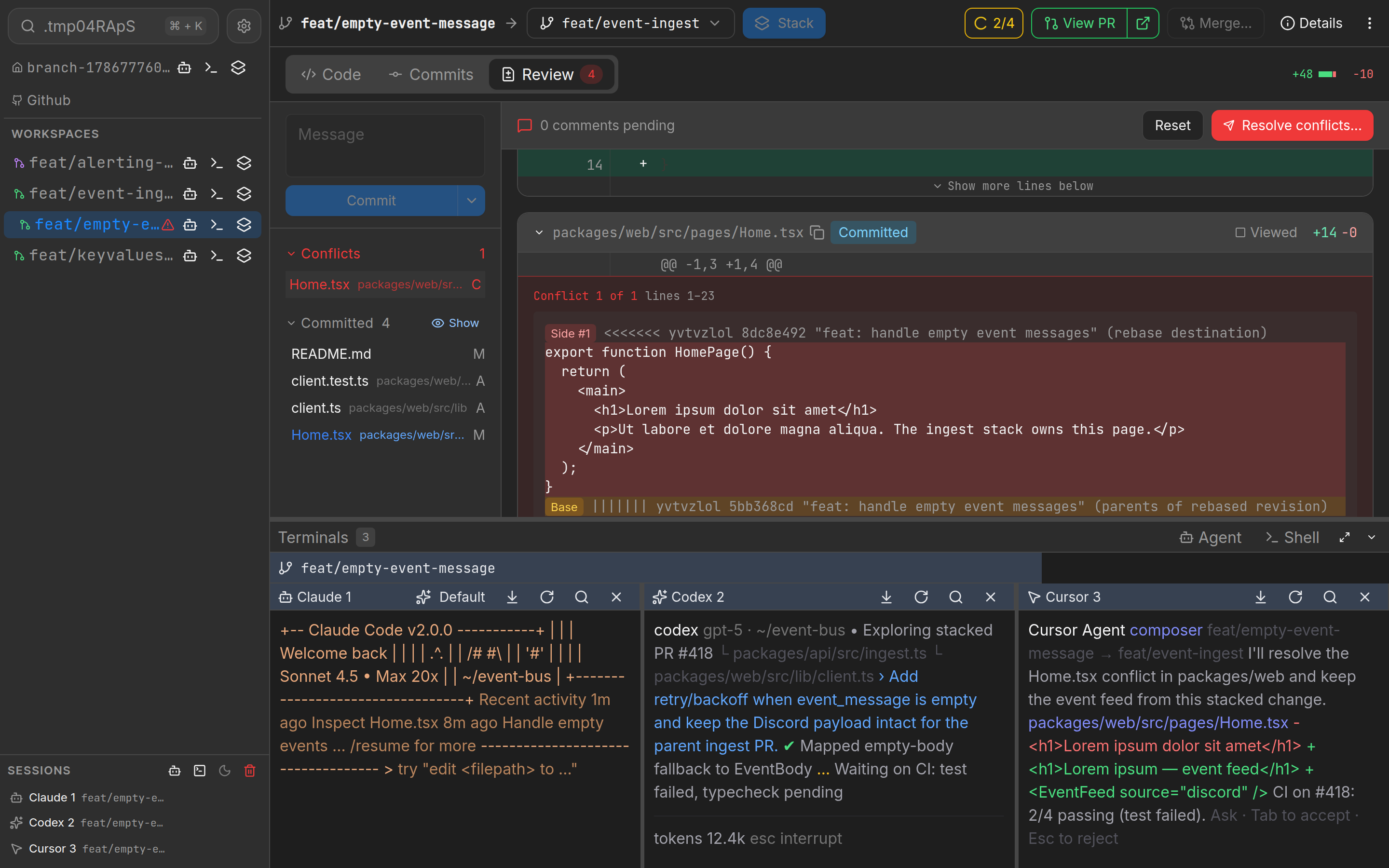
Task: Click Resolve conflicts button
Action: (x=1292, y=125)
